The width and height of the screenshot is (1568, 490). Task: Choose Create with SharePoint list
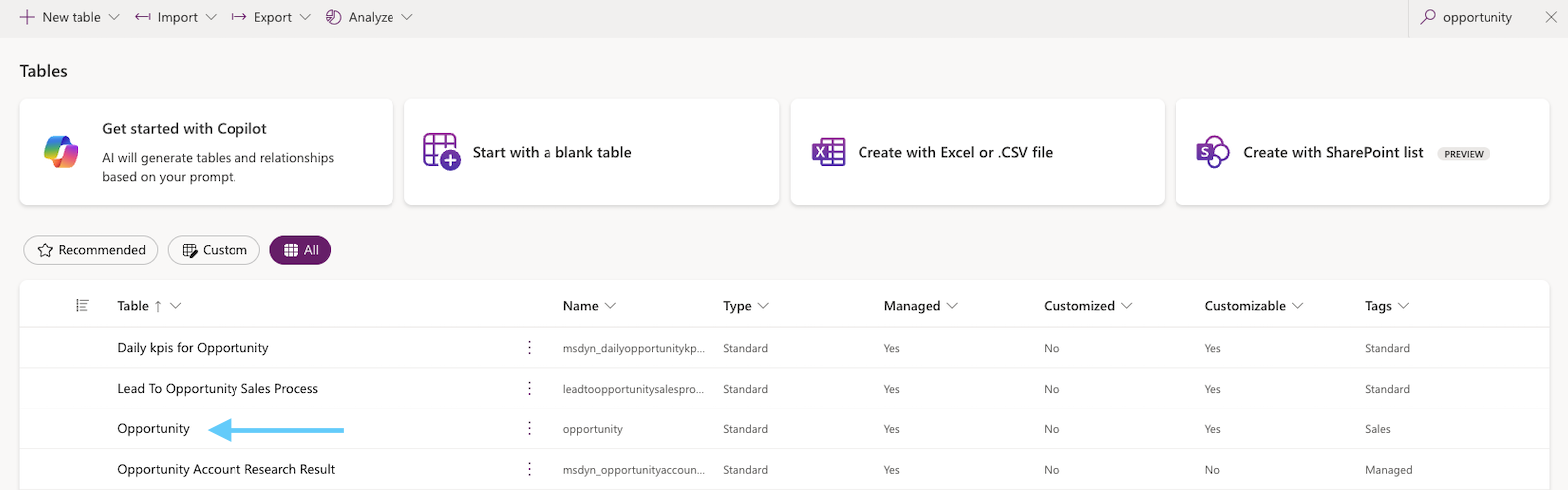coord(1362,152)
